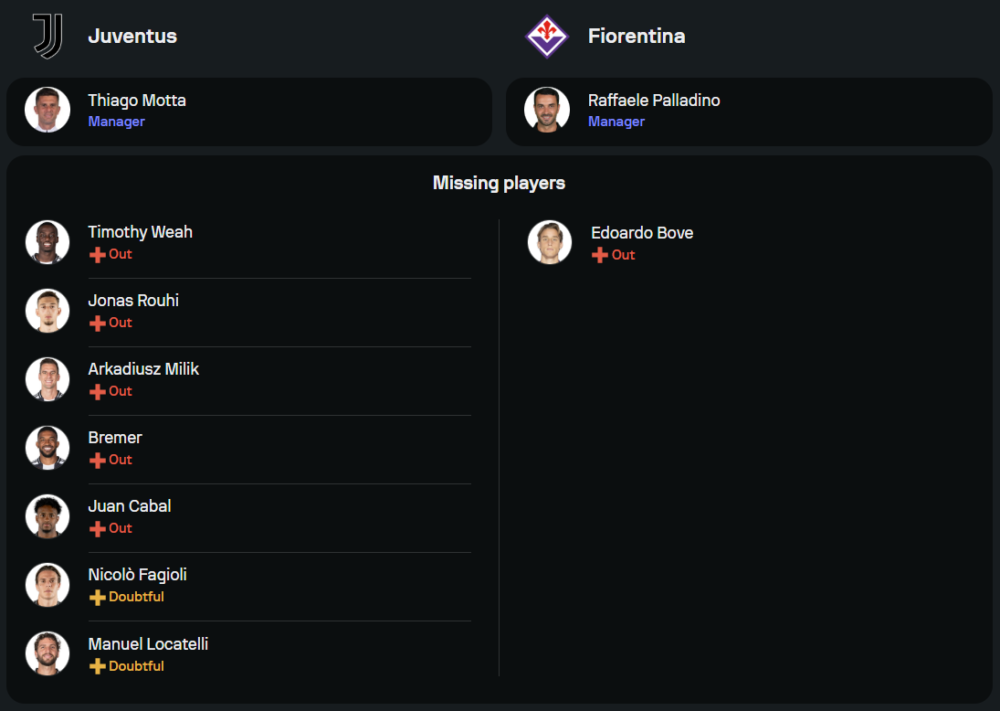This screenshot has width=1000, height=711.
Task: Select Jonas Rouhi's player avatar
Action: (x=47, y=311)
